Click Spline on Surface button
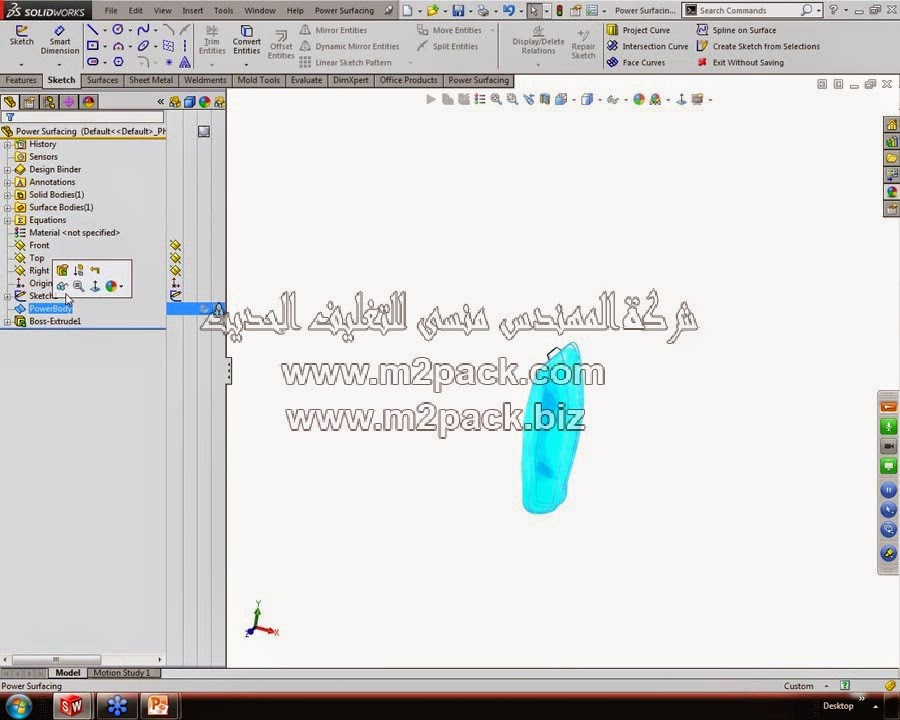 [736, 30]
